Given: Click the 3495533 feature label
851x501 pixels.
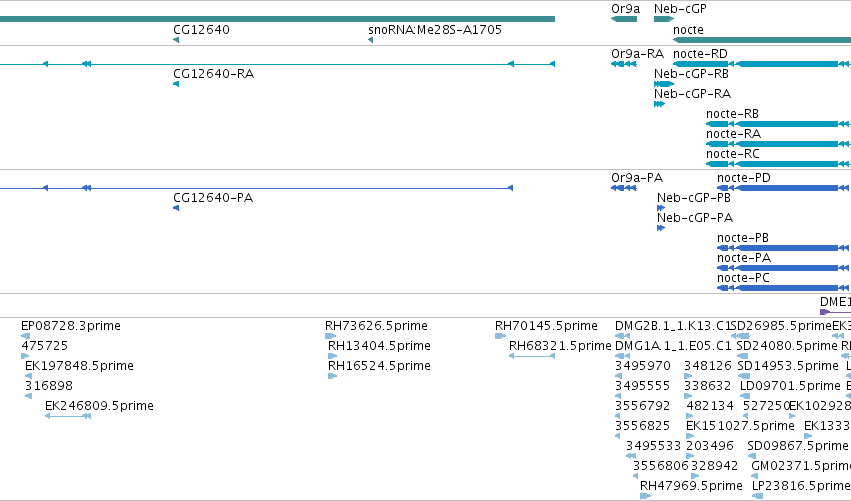Looking at the screenshot, I should [653, 447].
